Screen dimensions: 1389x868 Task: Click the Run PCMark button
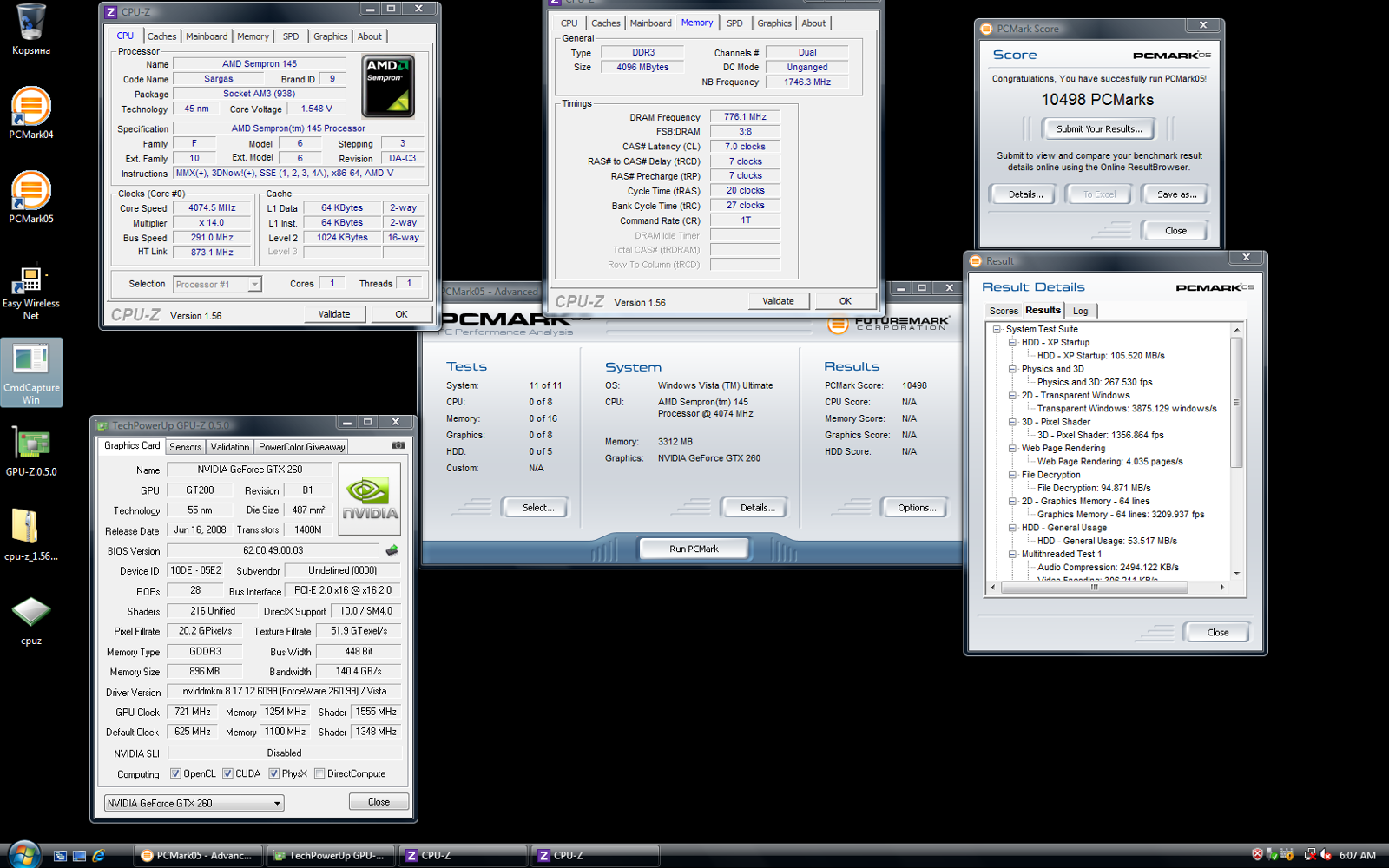pos(694,549)
